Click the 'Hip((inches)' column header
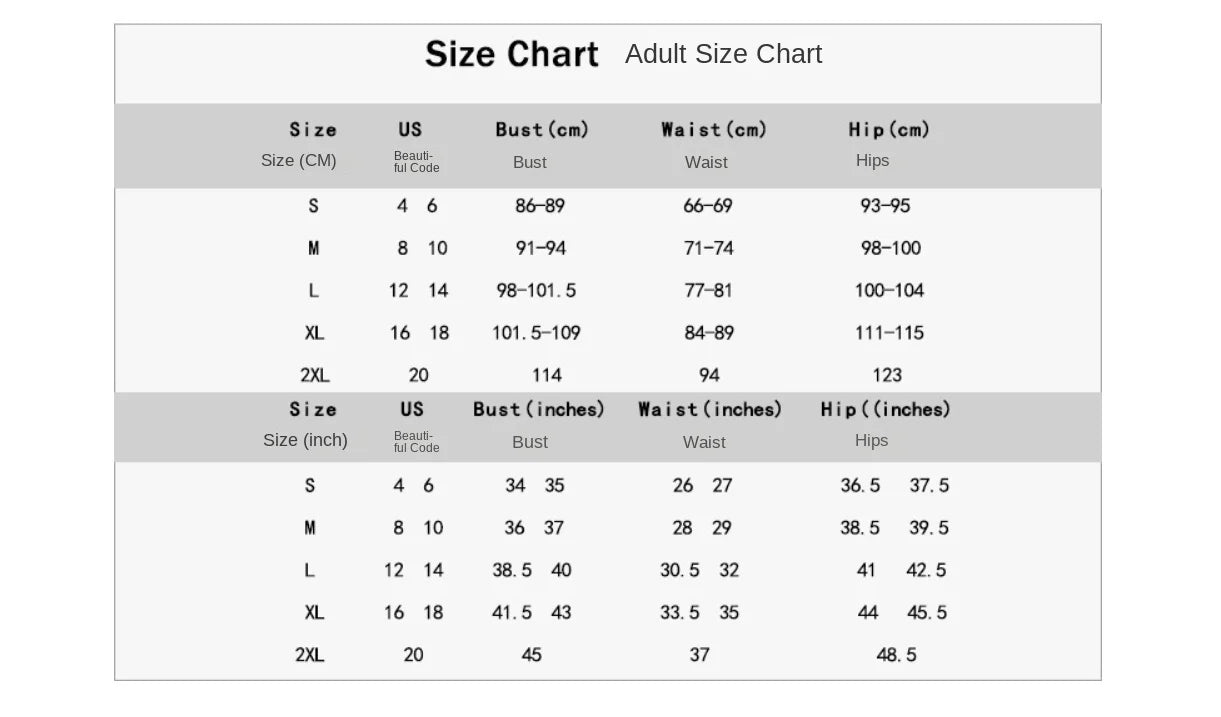Screen dimensions: 1221x717 coord(885,410)
